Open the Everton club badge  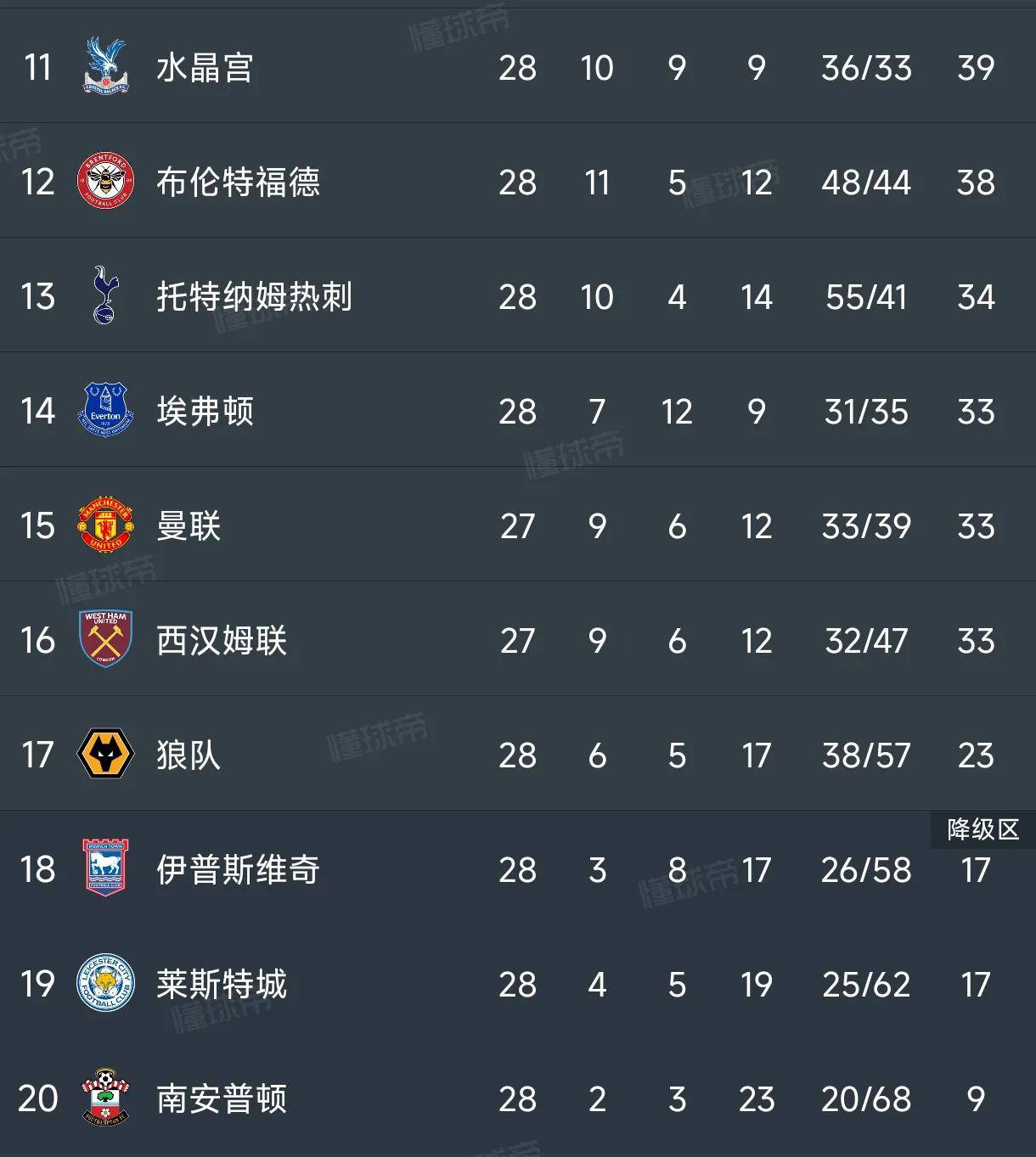coord(102,412)
